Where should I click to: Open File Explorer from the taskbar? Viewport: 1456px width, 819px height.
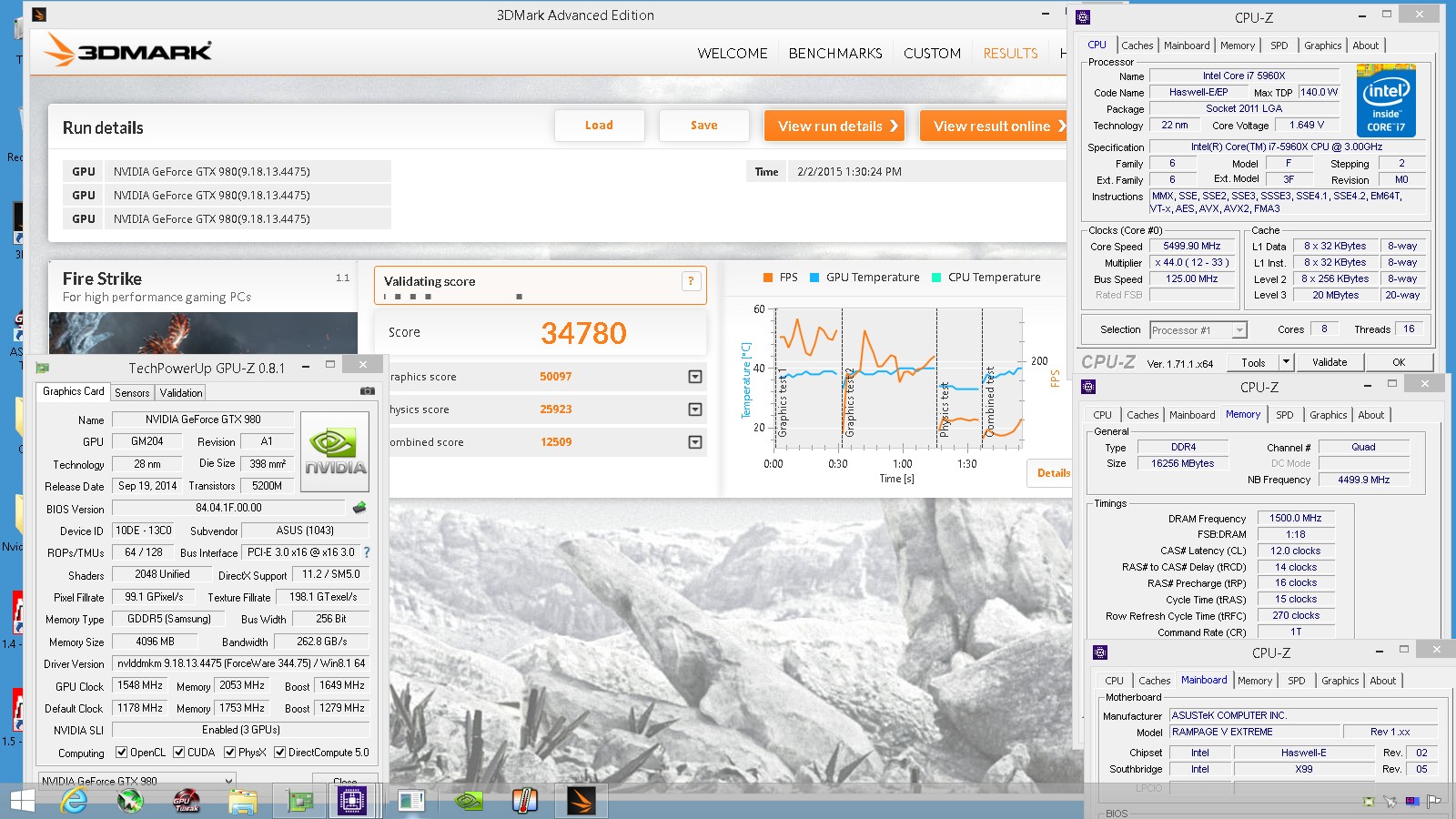coord(243,801)
